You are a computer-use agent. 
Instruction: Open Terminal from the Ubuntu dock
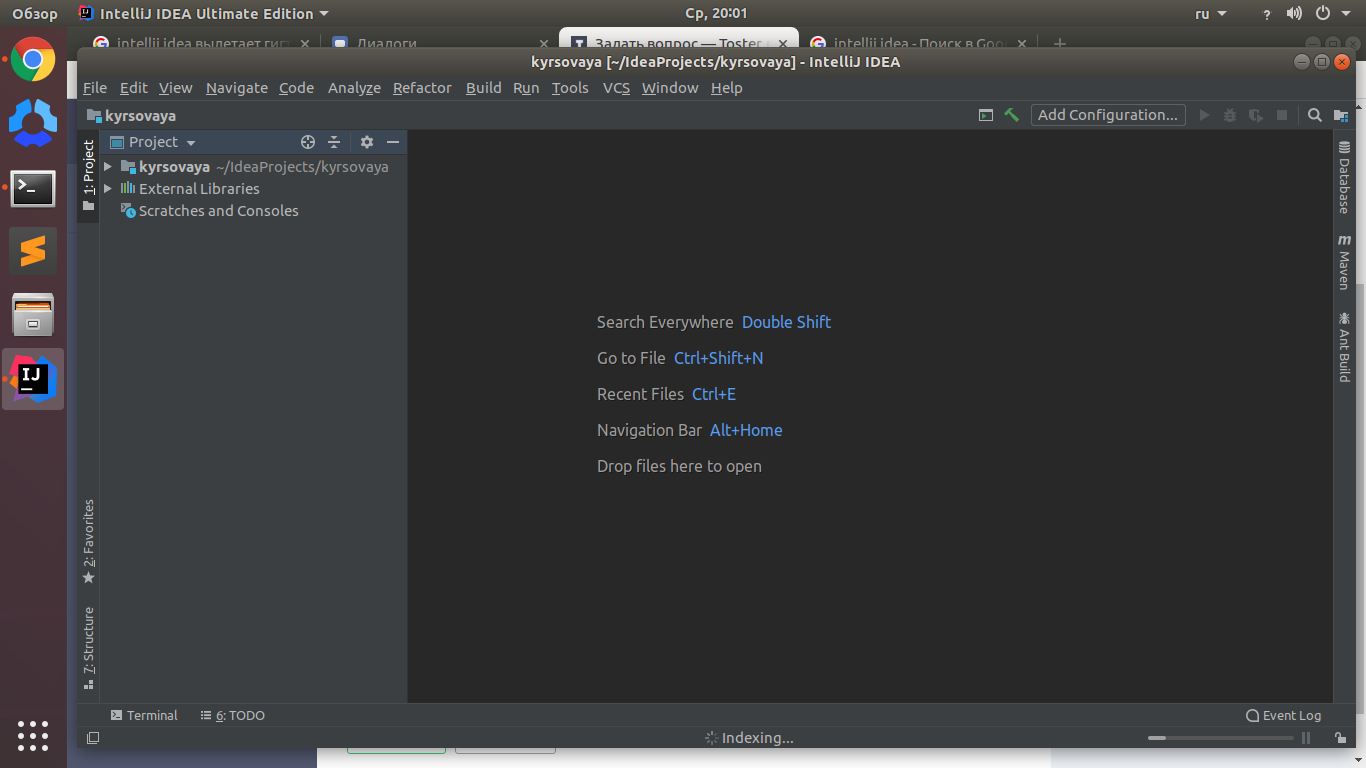click(33, 188)
